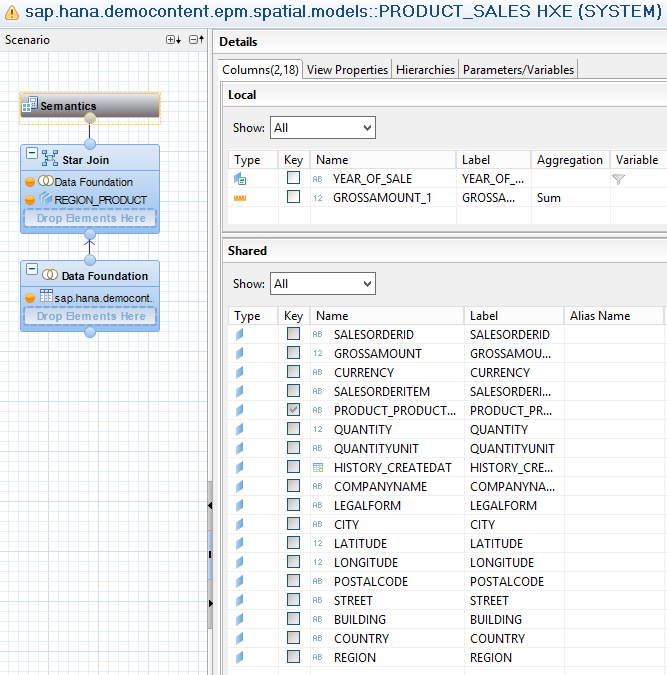667x675 pixels.
Task: Click the collapse left arrow on sash
Action: click(210, 505)
